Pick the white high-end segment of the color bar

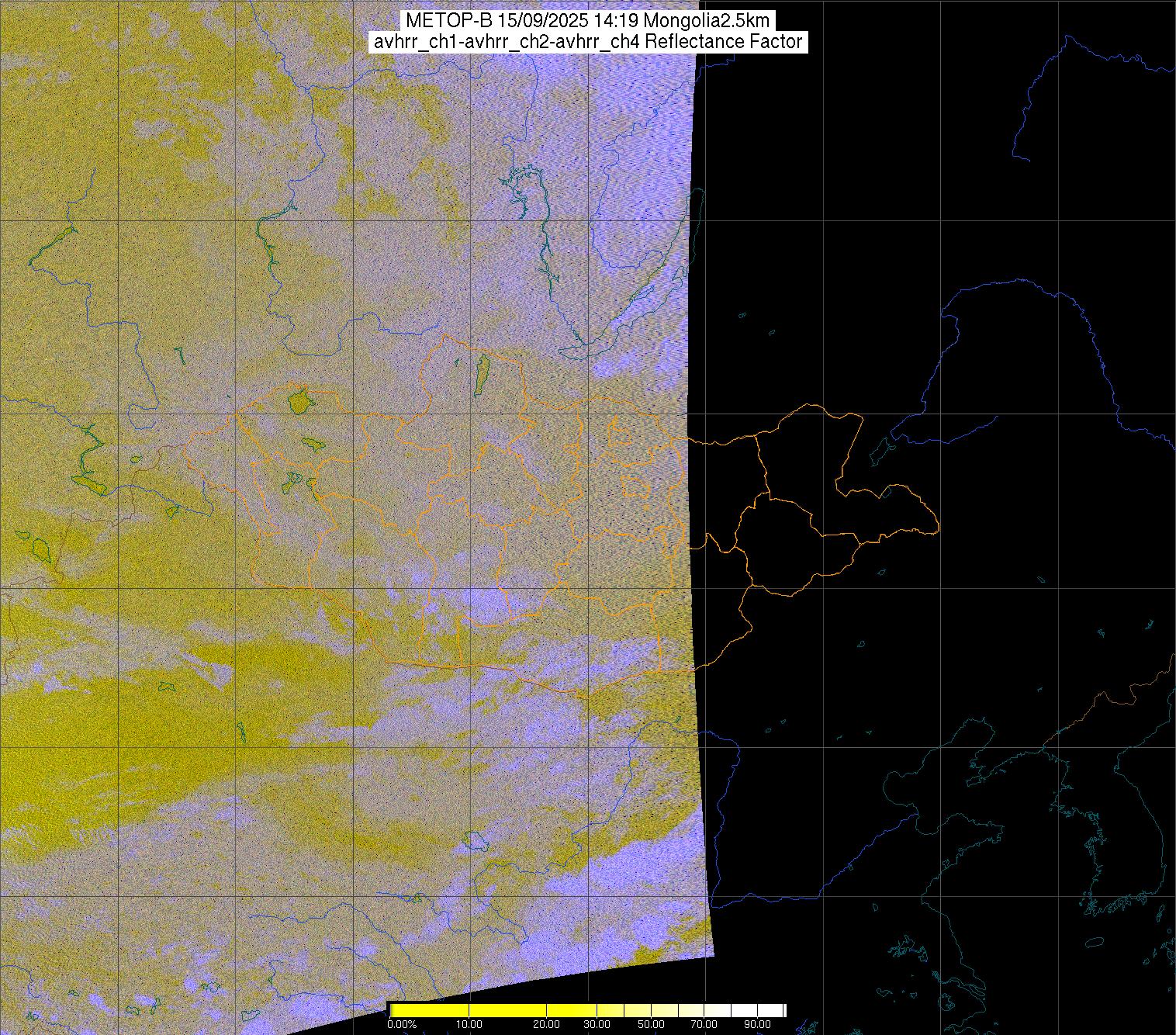[756, 1010]
